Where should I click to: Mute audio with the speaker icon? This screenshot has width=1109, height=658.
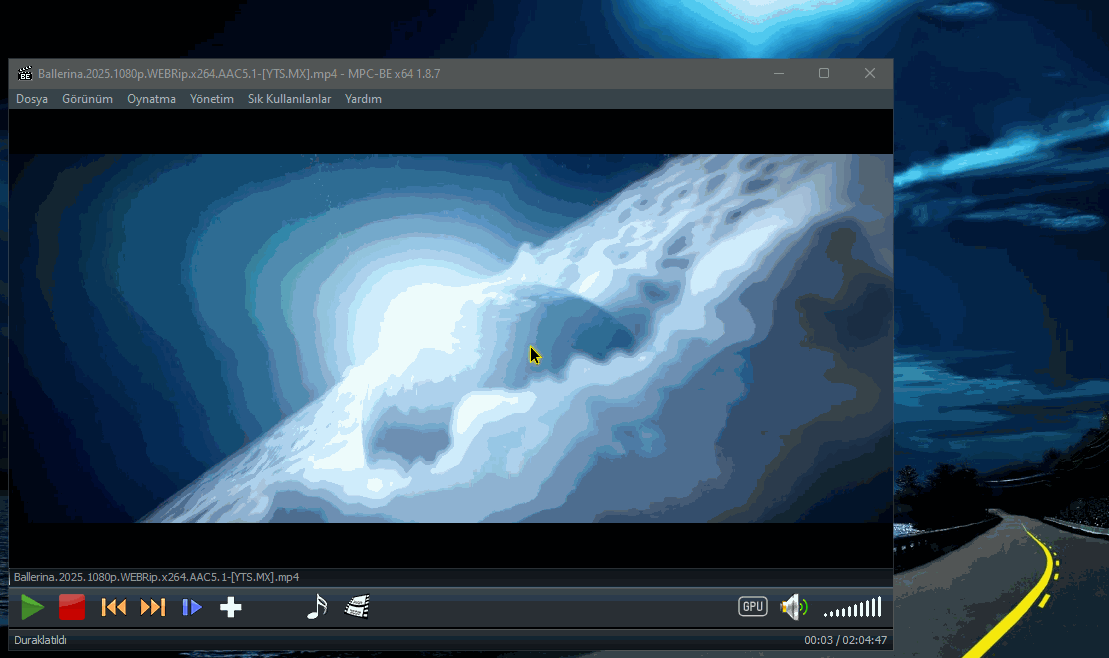coord(794,607)
